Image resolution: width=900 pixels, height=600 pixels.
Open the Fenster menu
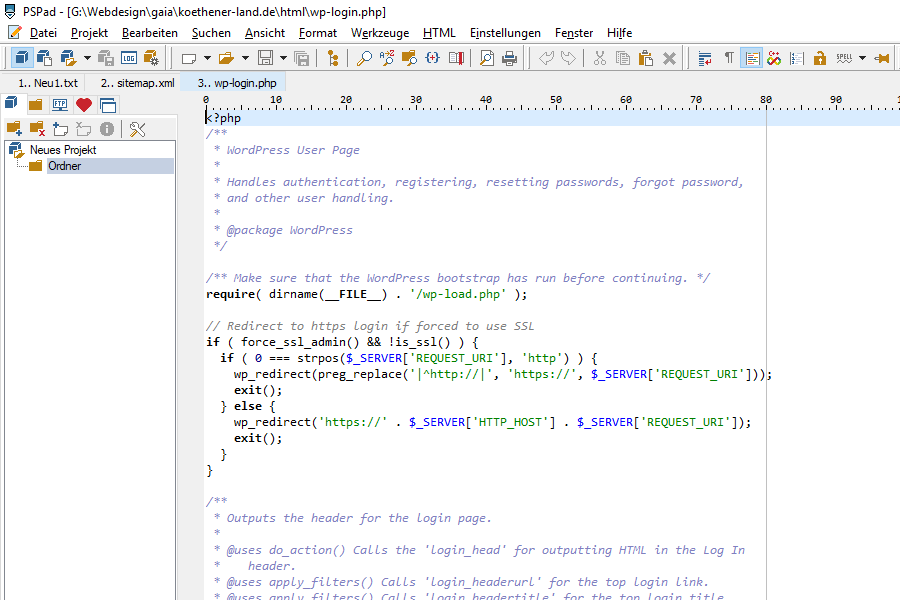(x=574, y=33)
